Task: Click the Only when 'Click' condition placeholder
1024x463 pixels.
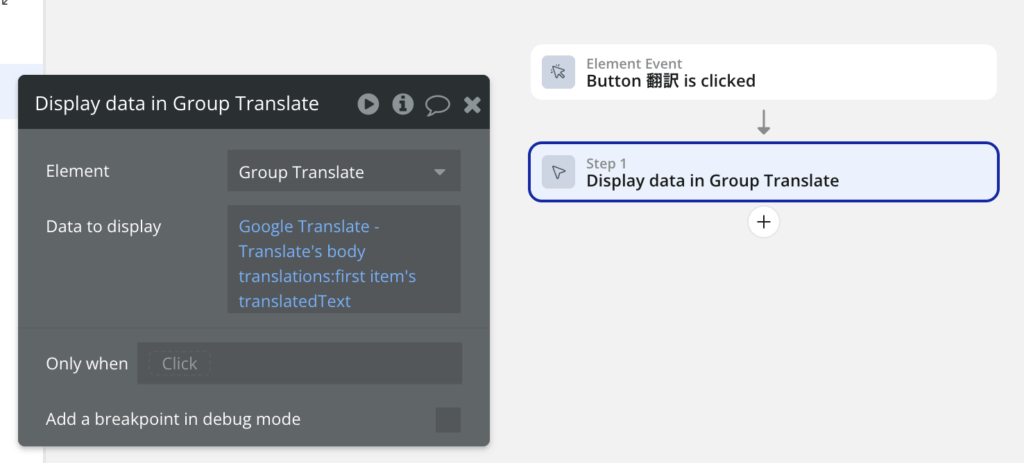Action: tap(180, 364)
